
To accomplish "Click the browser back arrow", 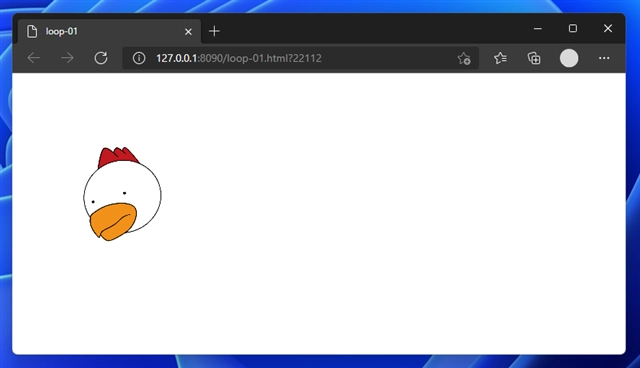I will coord(33,58).
